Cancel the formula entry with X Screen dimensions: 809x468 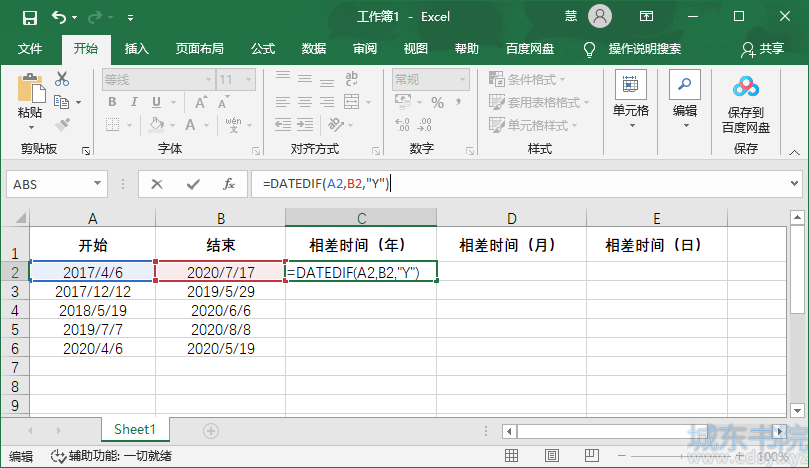[x=157, y=184]
